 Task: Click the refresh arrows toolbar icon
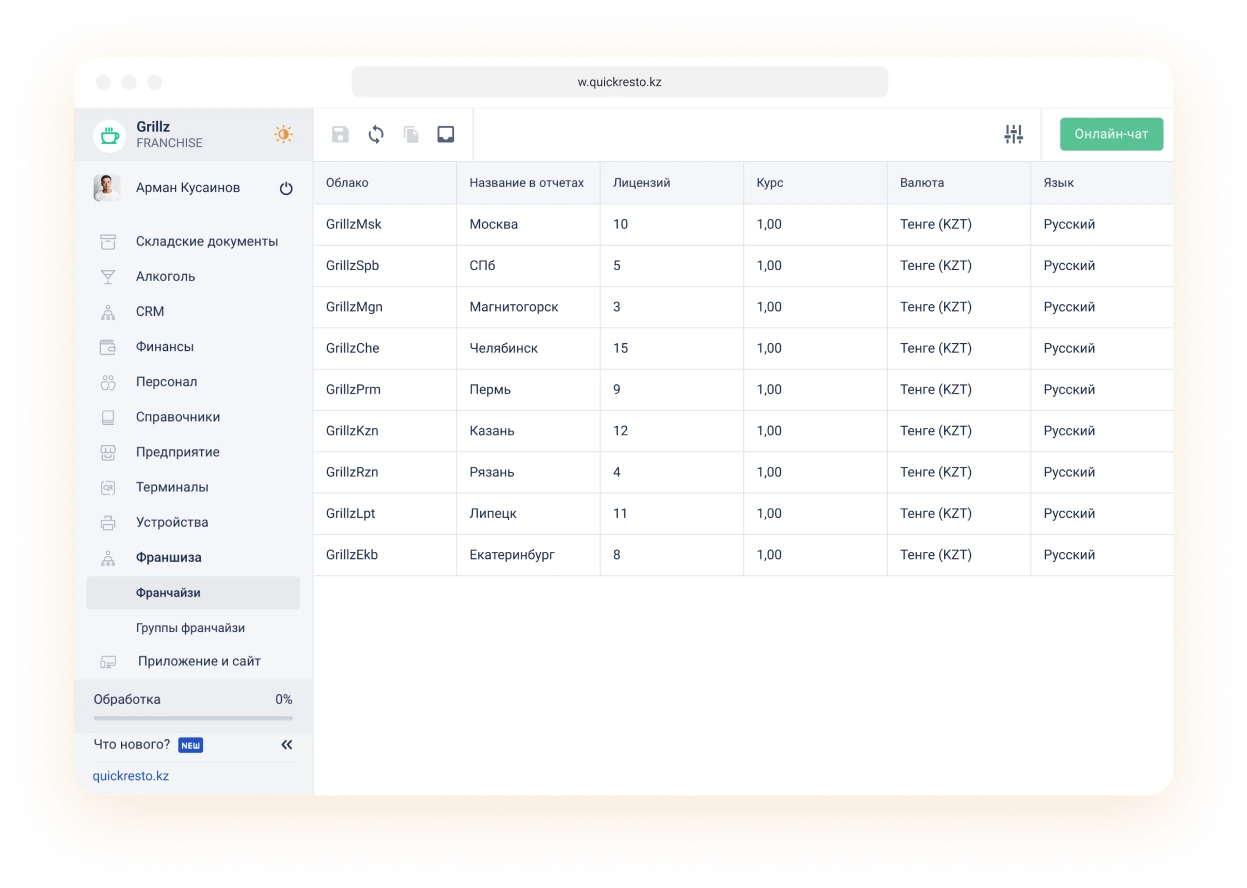click(376, 135)
